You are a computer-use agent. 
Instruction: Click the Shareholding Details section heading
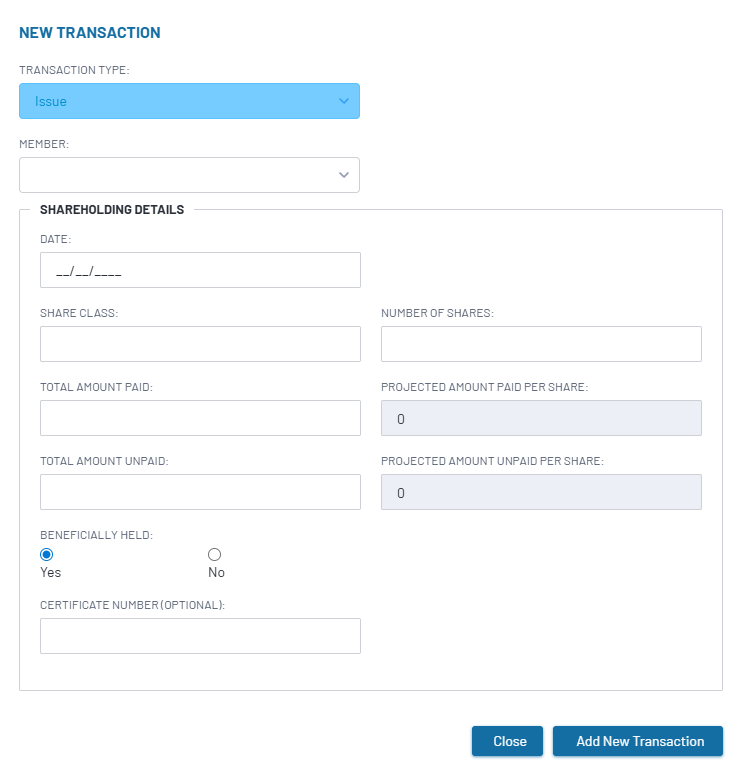pyautogui.click(x=112, y=210)
